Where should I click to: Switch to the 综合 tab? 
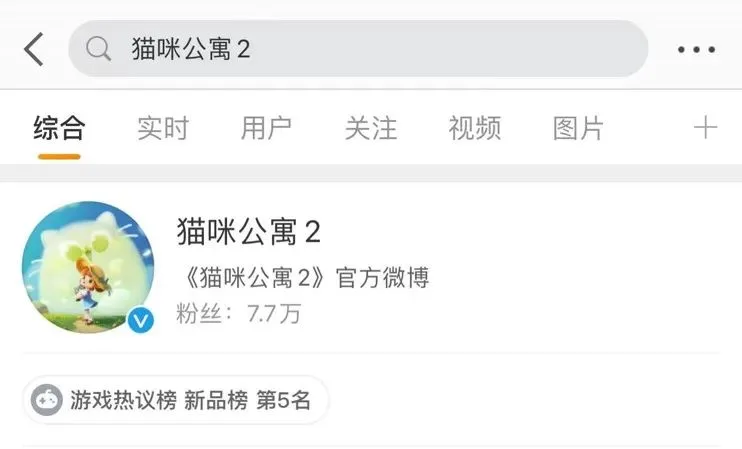(59, 128)
